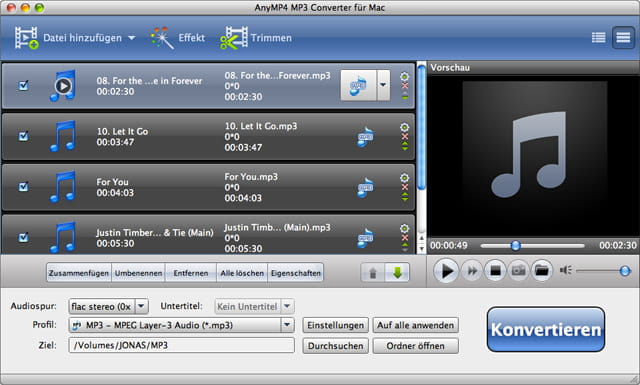The image size is (640, 385).
Task: Click the preview seek slider handle
Action: click(516, 245)
